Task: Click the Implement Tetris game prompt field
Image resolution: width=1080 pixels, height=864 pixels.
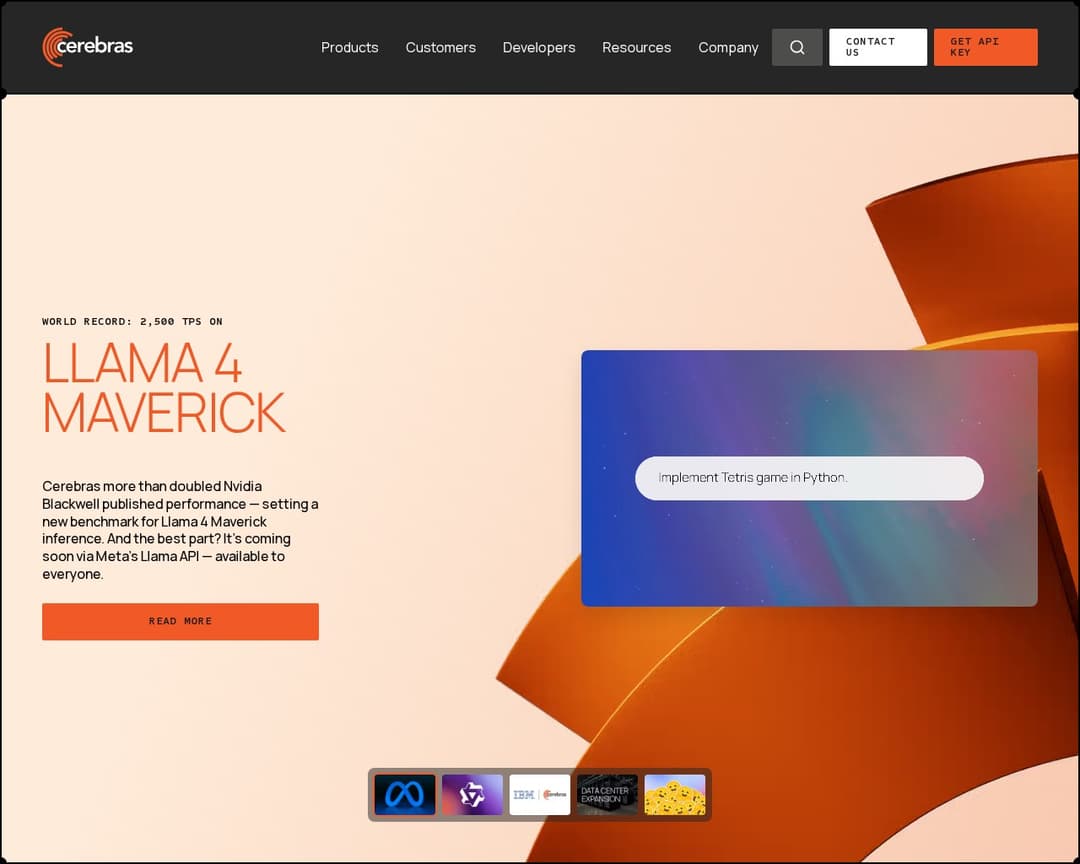Action: [809, 478]
